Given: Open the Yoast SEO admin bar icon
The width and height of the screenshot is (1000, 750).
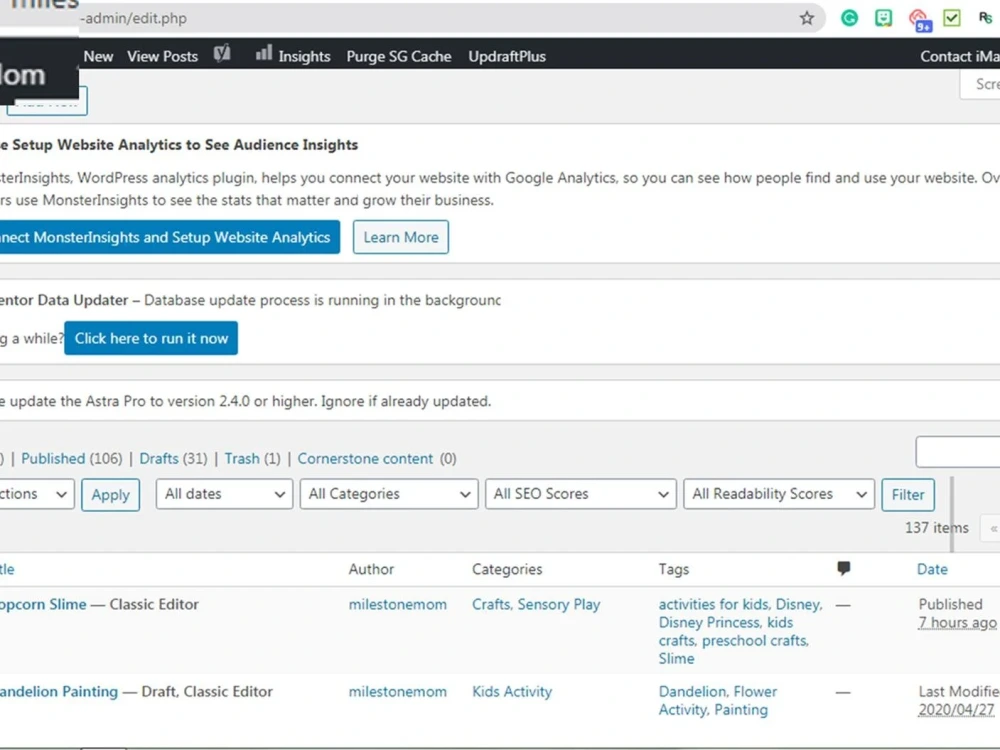Looking at the screenshot, I should tap(222, 54).
